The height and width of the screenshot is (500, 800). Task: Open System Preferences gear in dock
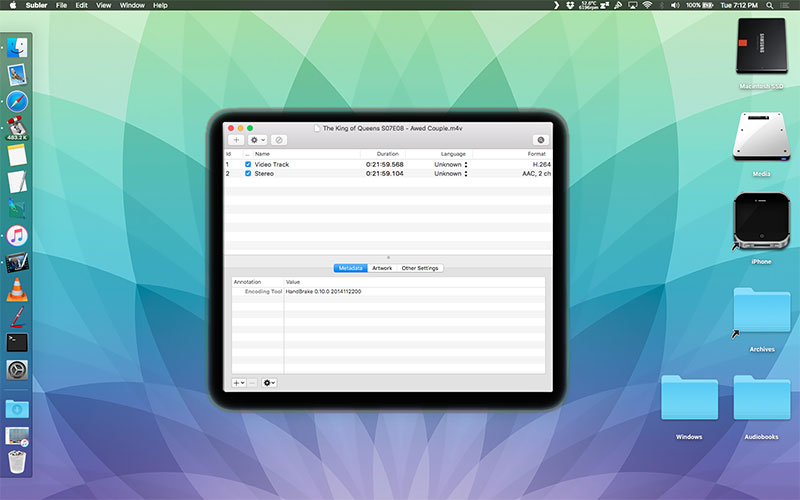[x=17, y=370]
